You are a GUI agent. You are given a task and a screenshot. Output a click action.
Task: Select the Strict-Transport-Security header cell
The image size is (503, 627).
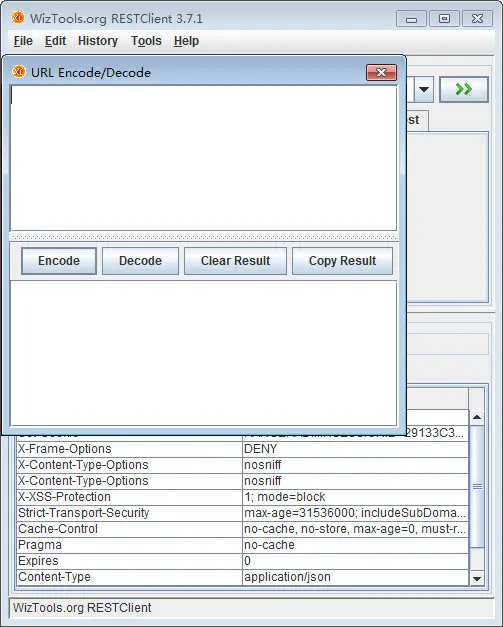coord(129,513)
